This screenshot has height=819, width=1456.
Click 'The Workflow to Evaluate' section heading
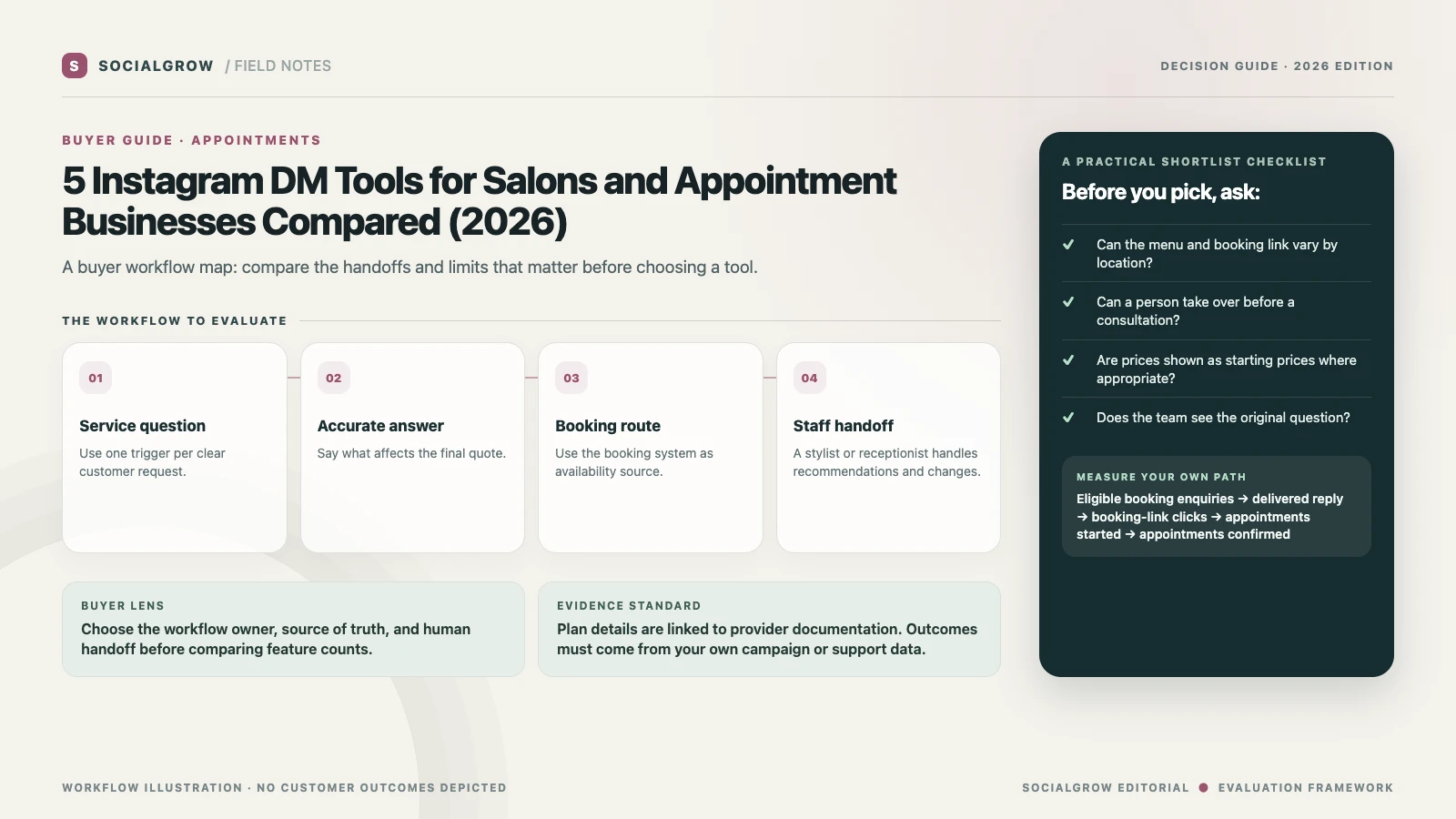coord(175,320)
